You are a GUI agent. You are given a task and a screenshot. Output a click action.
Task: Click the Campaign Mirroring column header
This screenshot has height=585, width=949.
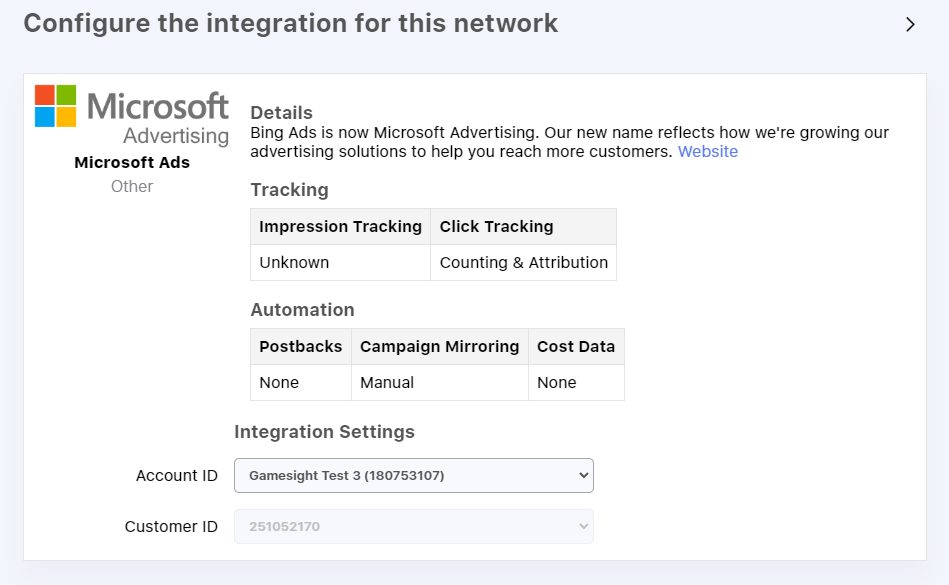point(439,347)
